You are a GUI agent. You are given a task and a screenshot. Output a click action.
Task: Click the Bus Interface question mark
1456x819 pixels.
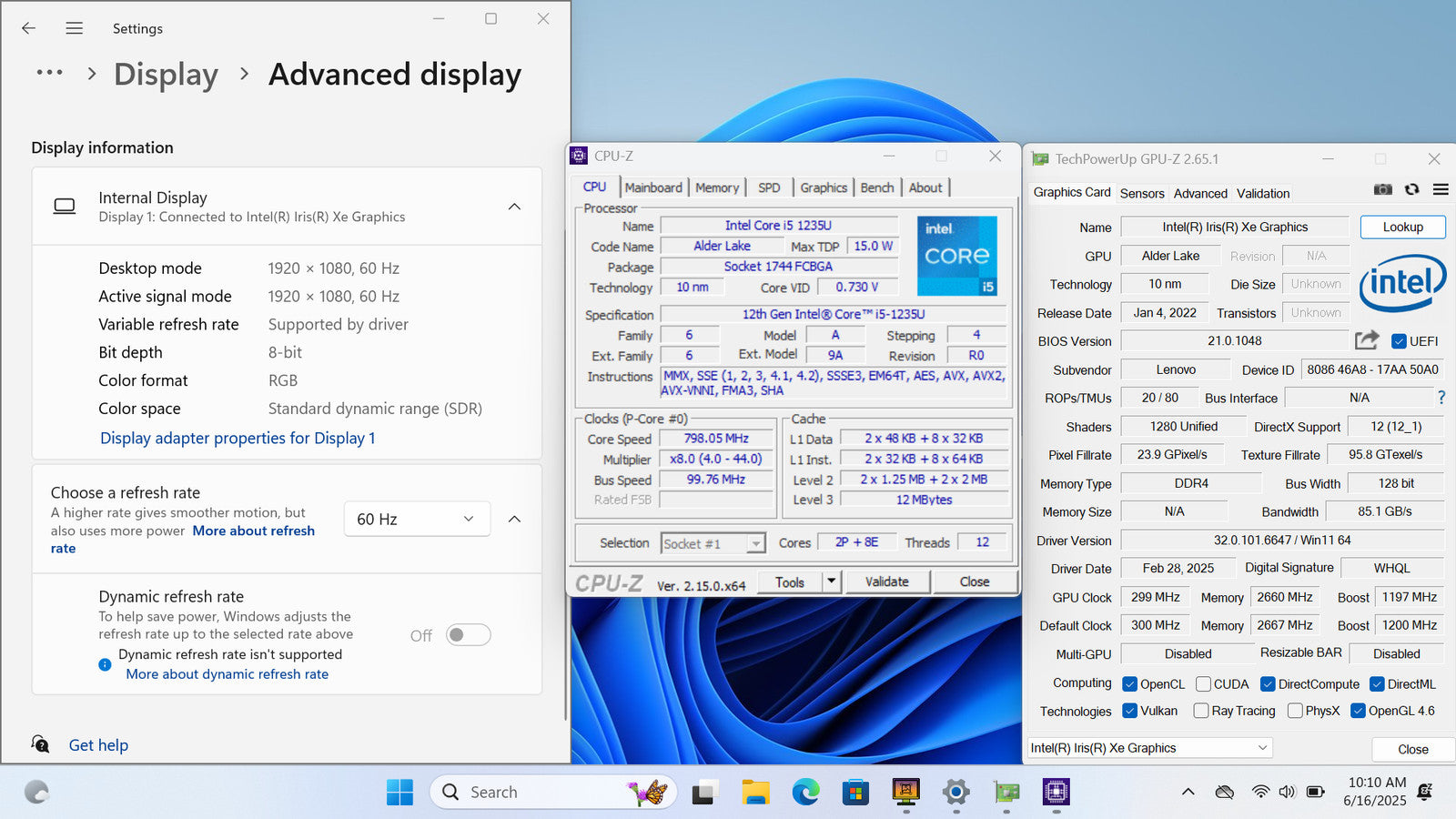coord(1441,398)
